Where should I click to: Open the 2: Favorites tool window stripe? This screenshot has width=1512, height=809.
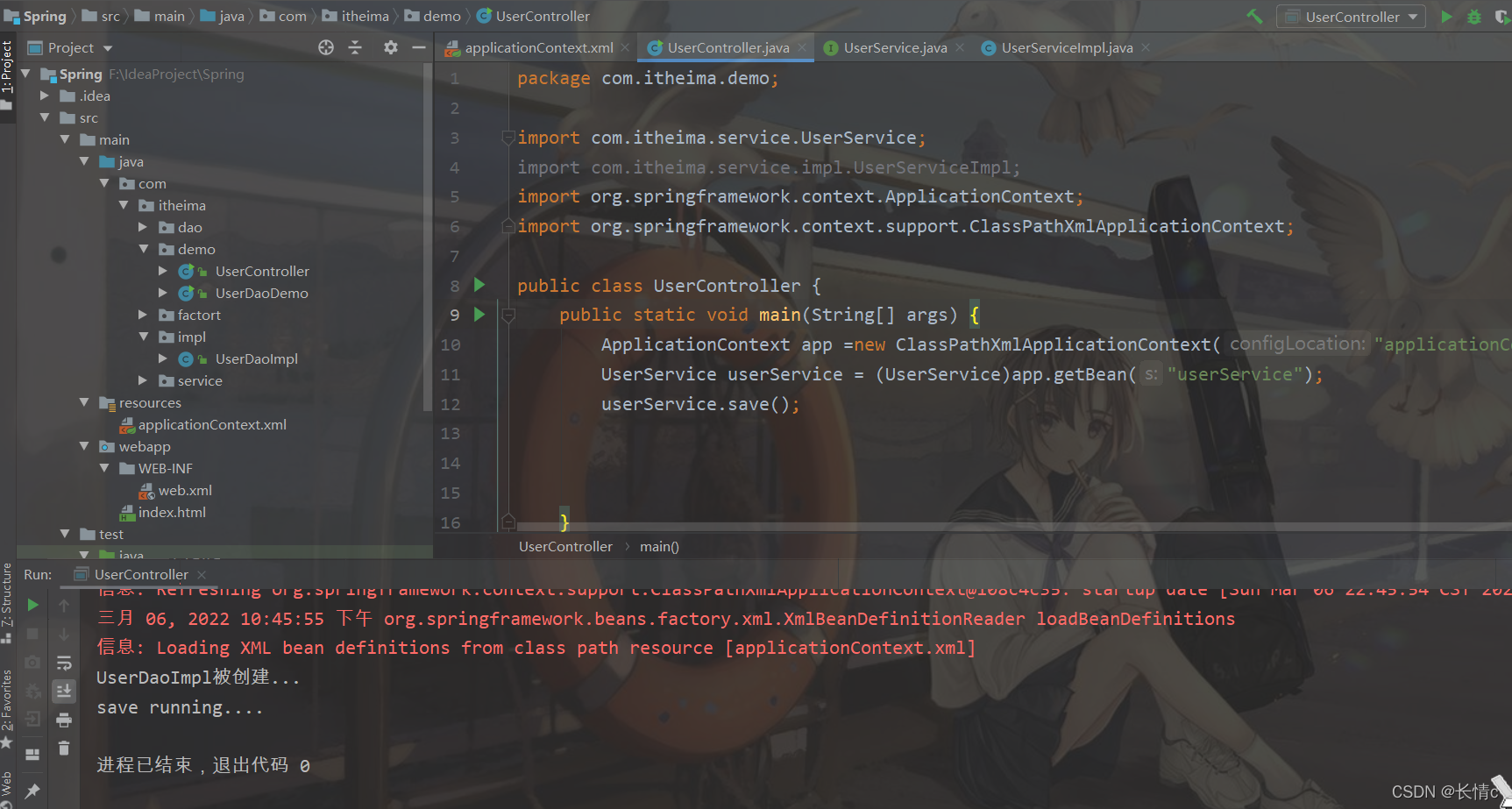7,708
